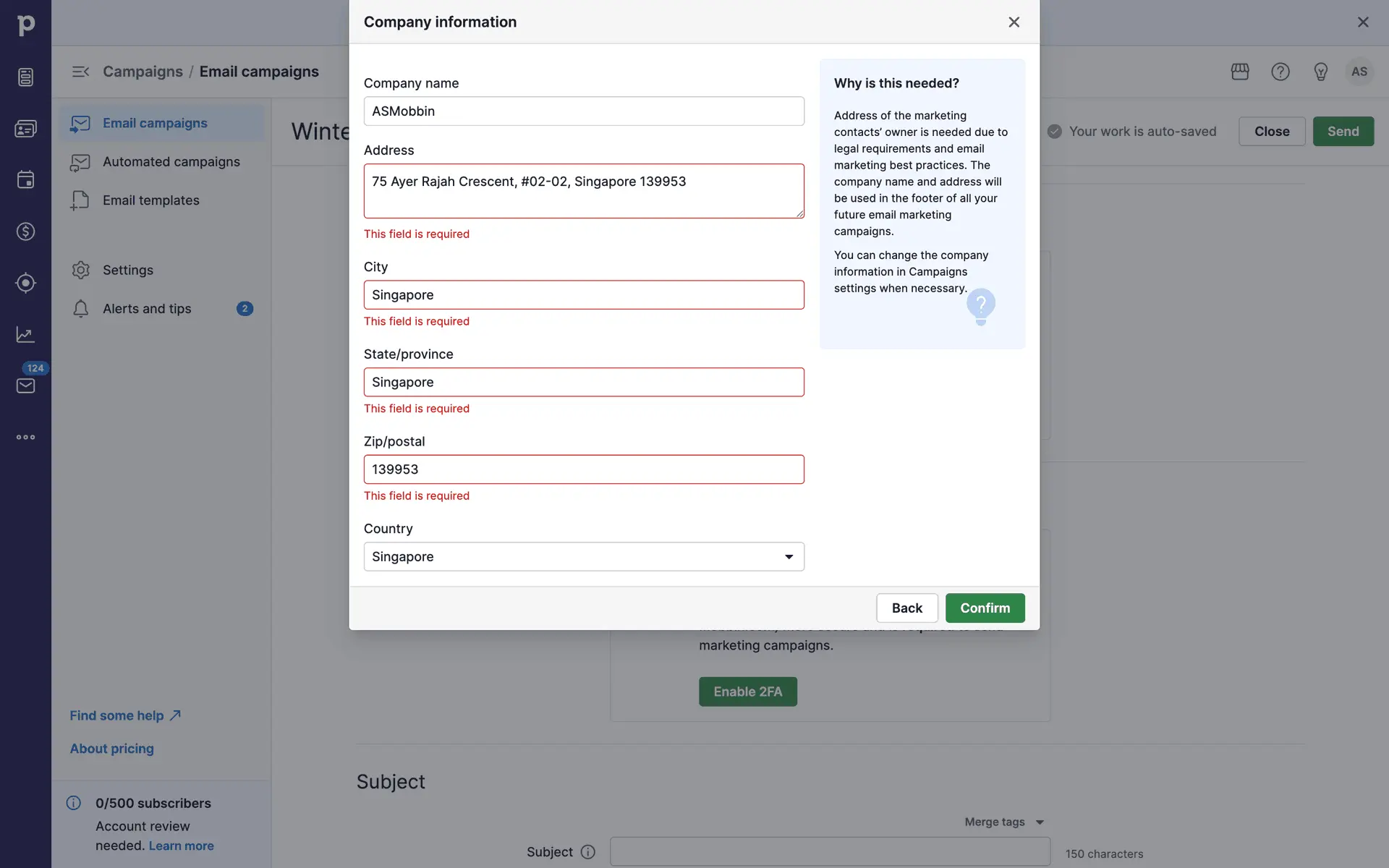
Task: Close the Company information dialog
Action: [1014, 22]
